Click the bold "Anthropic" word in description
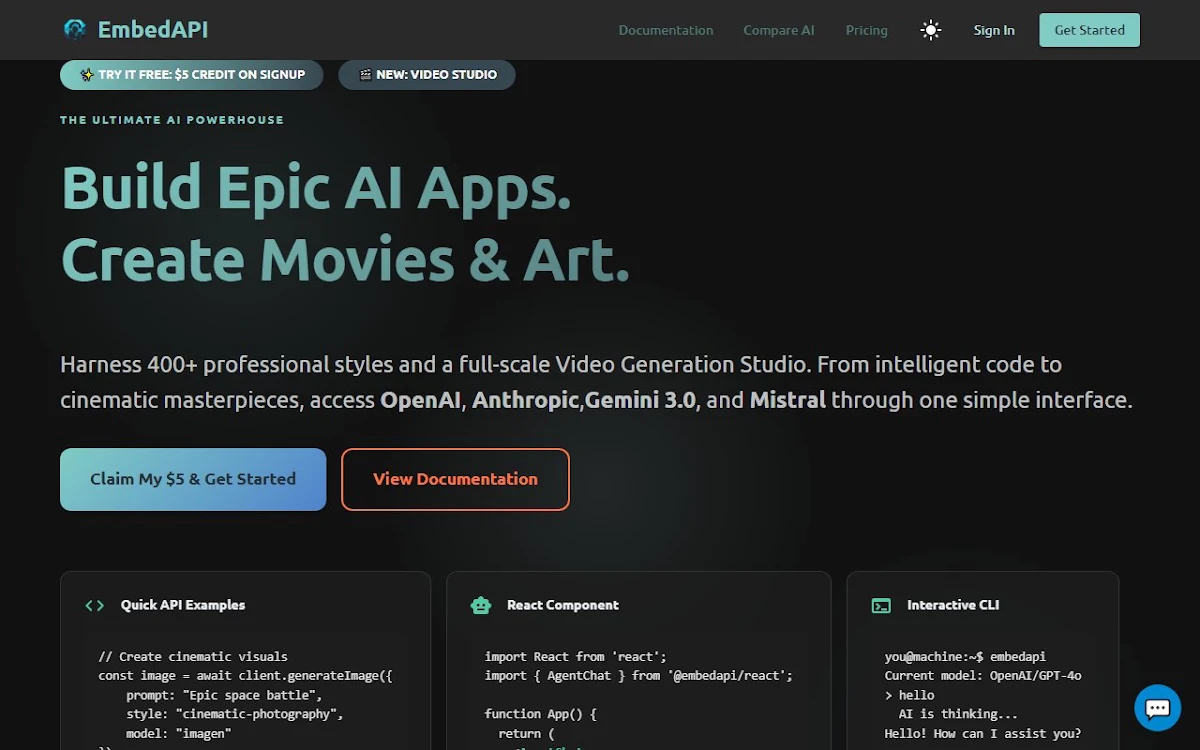 [526, 400]
